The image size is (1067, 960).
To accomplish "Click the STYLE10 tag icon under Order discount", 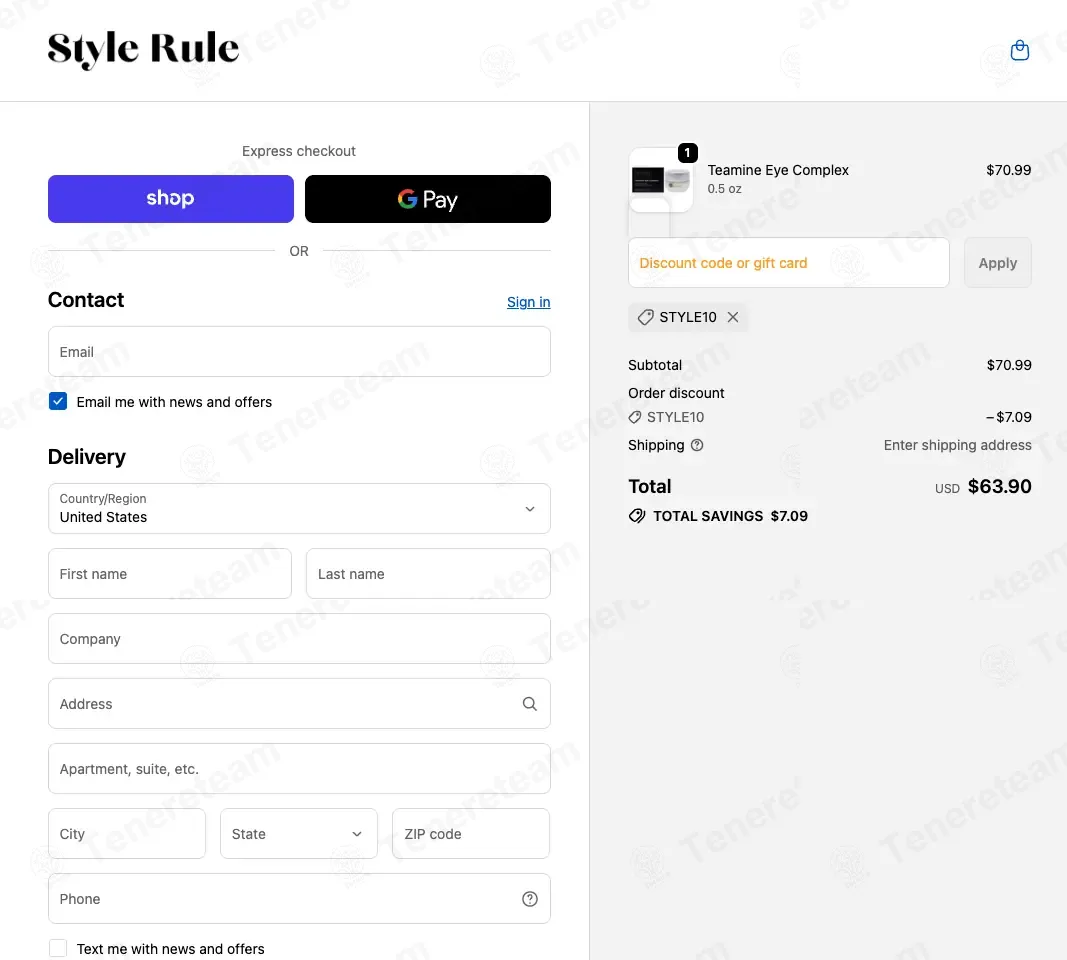I will click(x=635, y=417).
